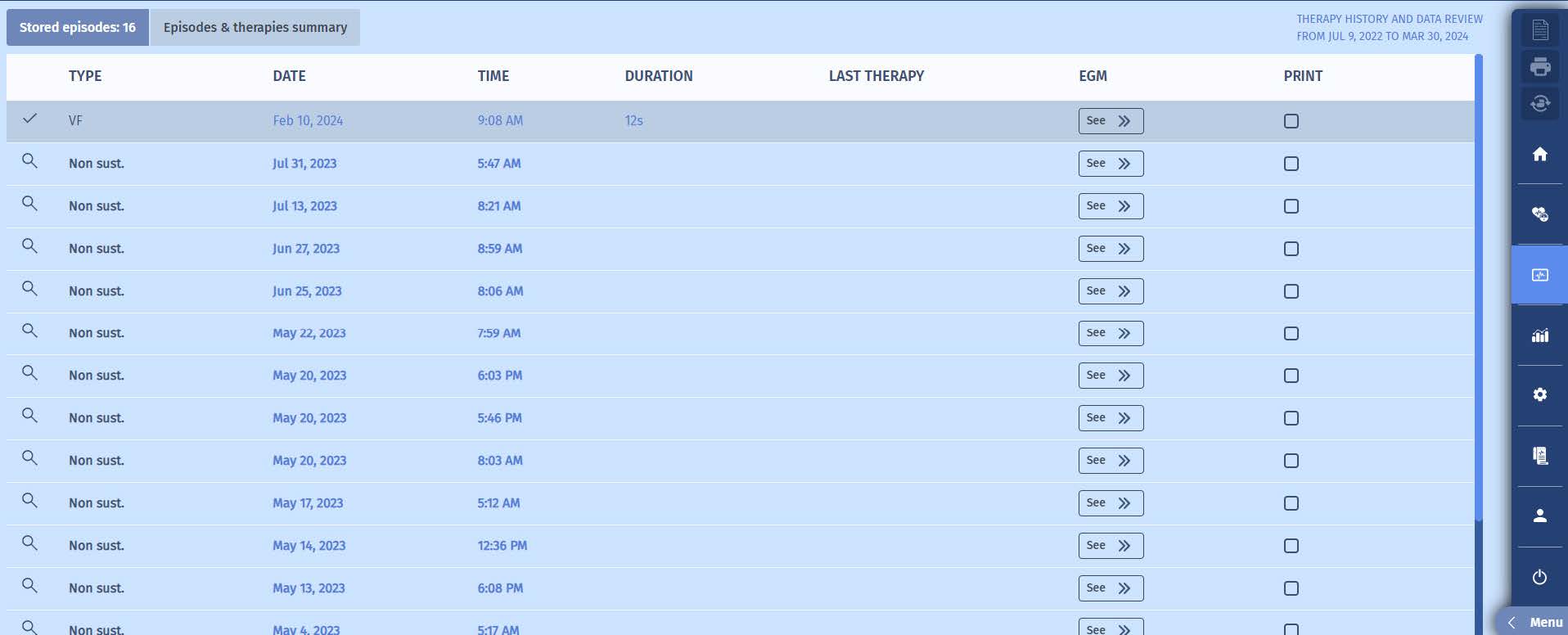Click magnifier icon for Jul 31, 2023 episode
1568x635 pixels.
pos(29,161)
